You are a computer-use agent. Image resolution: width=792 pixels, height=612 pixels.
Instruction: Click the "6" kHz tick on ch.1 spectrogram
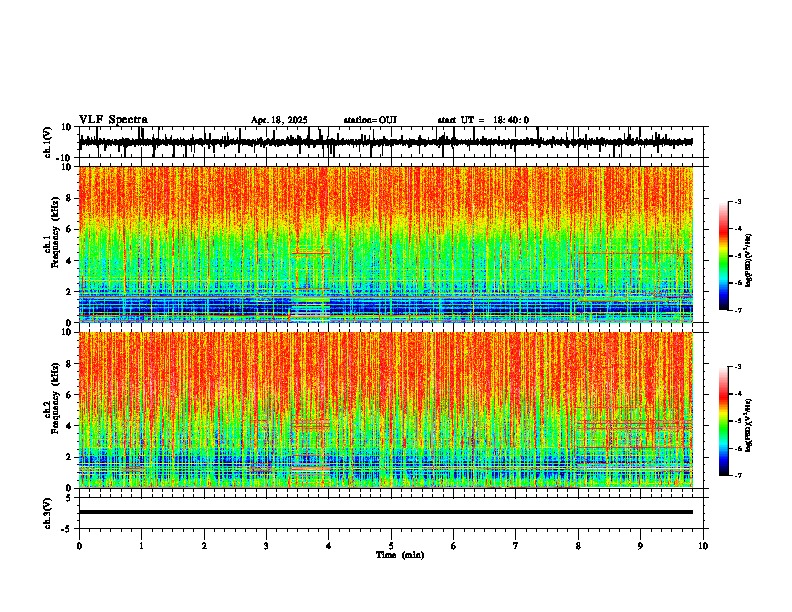pos(70,230)
